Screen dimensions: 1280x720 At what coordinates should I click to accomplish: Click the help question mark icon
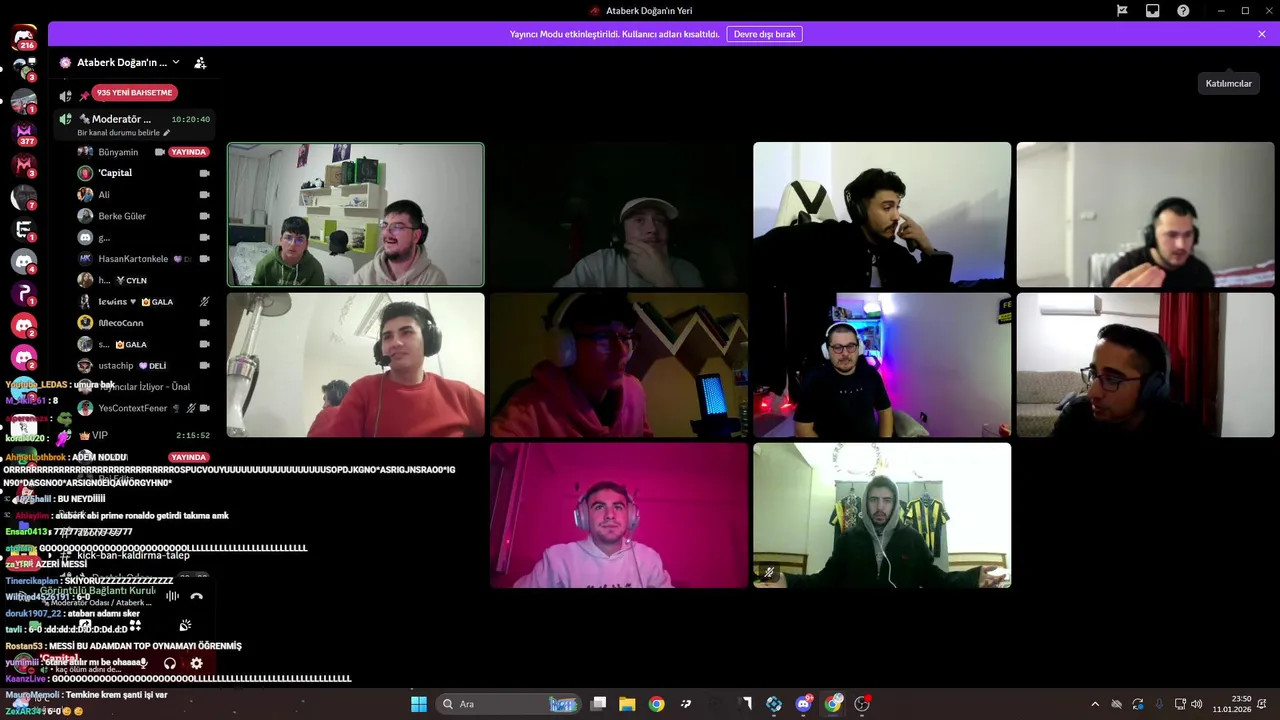click(x=1183, y=11)
